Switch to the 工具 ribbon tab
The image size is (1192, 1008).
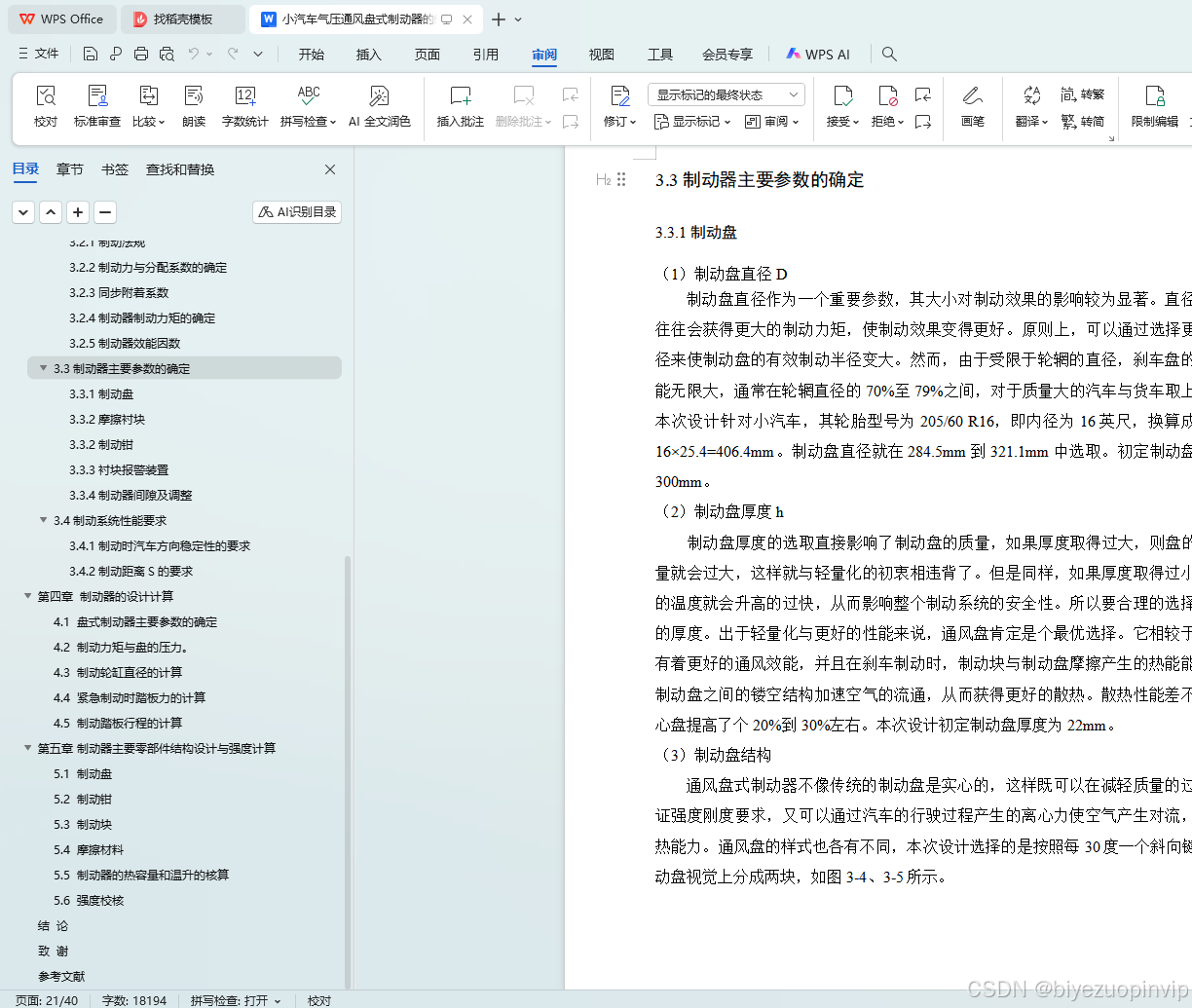[660, 55]
